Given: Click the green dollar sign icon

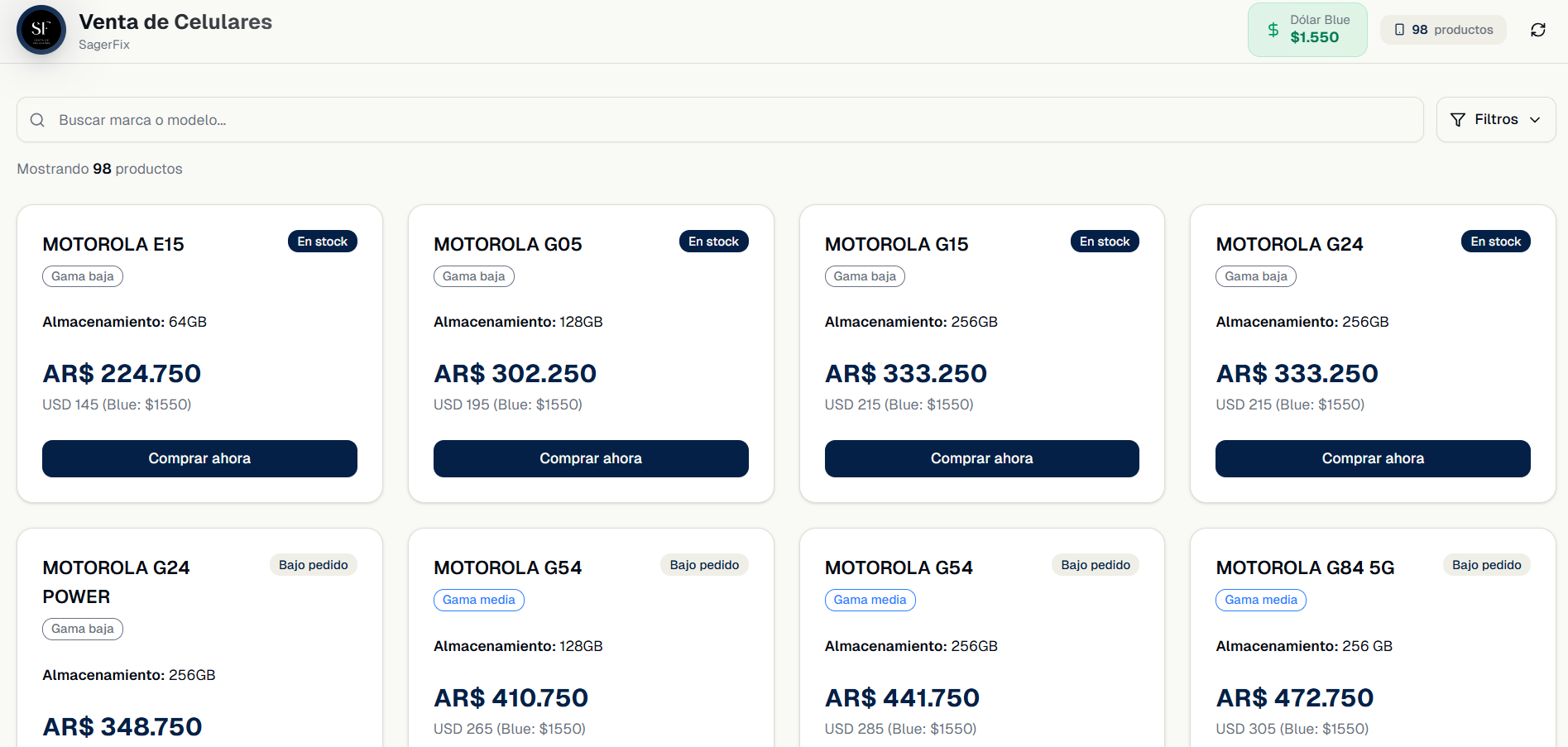Looking at the screenshot, I should (x=1273, y=30).
